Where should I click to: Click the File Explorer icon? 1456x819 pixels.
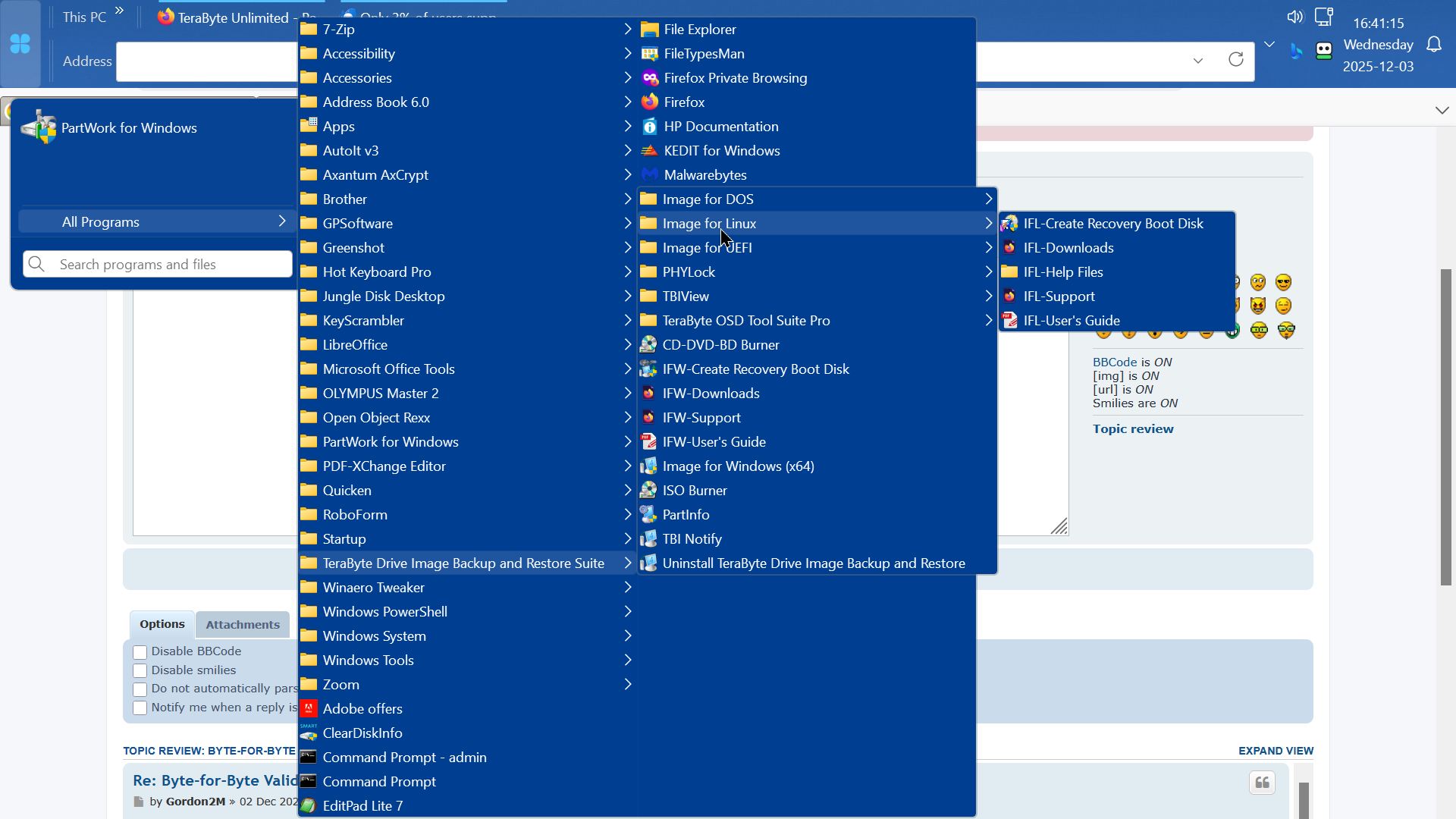pos(650,30)
